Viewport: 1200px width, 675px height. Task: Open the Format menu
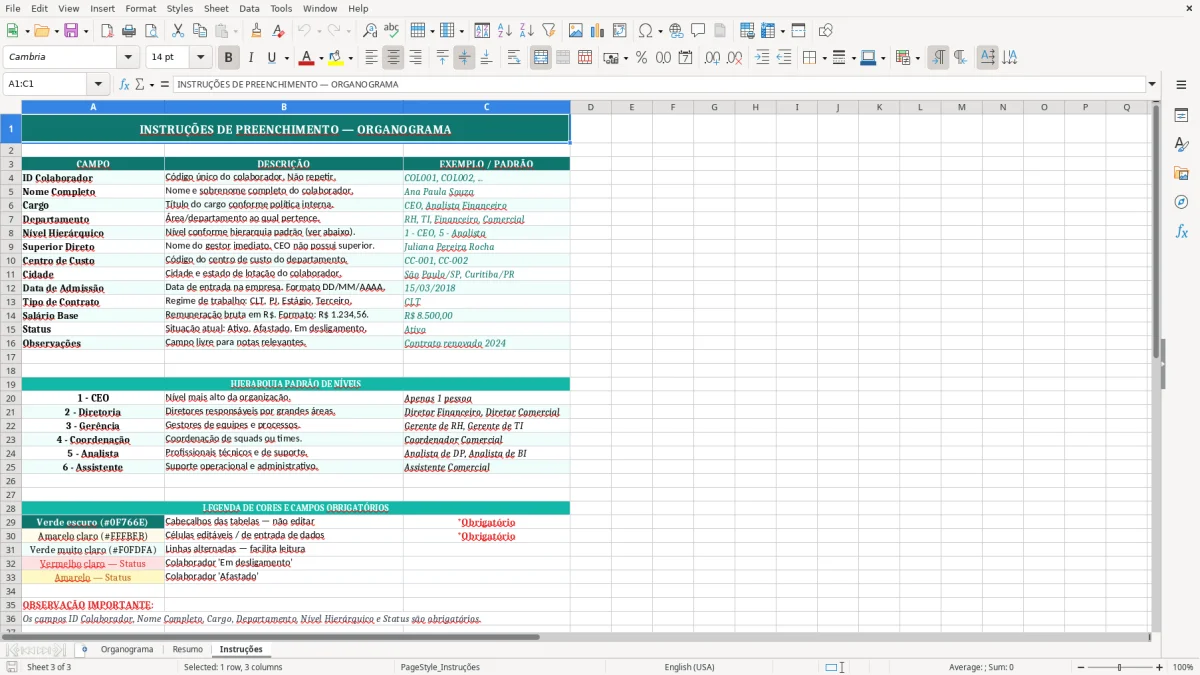pyautogui.click(x=140, y=8)
